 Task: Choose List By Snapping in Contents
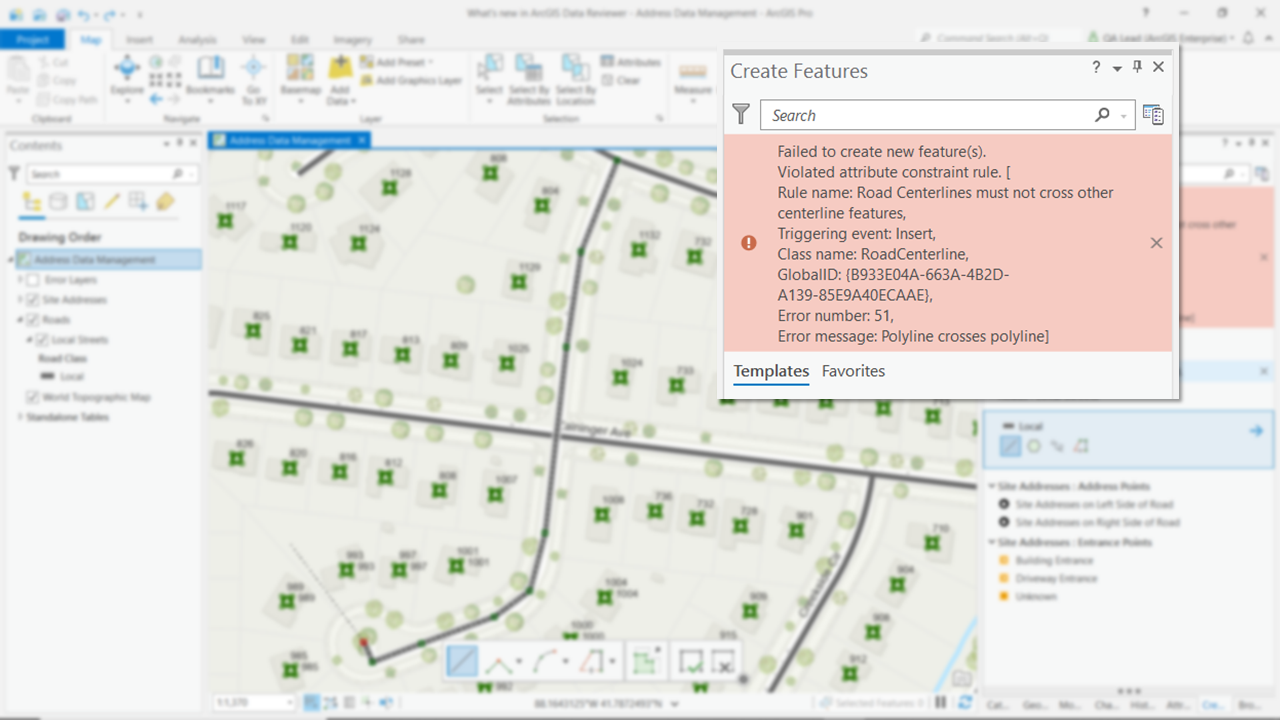coord(139,202)
